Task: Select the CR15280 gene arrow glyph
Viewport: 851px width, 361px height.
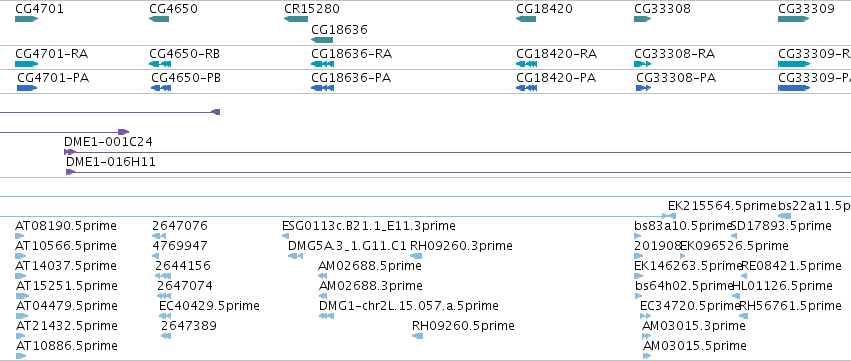Action: tap(296, 19)
